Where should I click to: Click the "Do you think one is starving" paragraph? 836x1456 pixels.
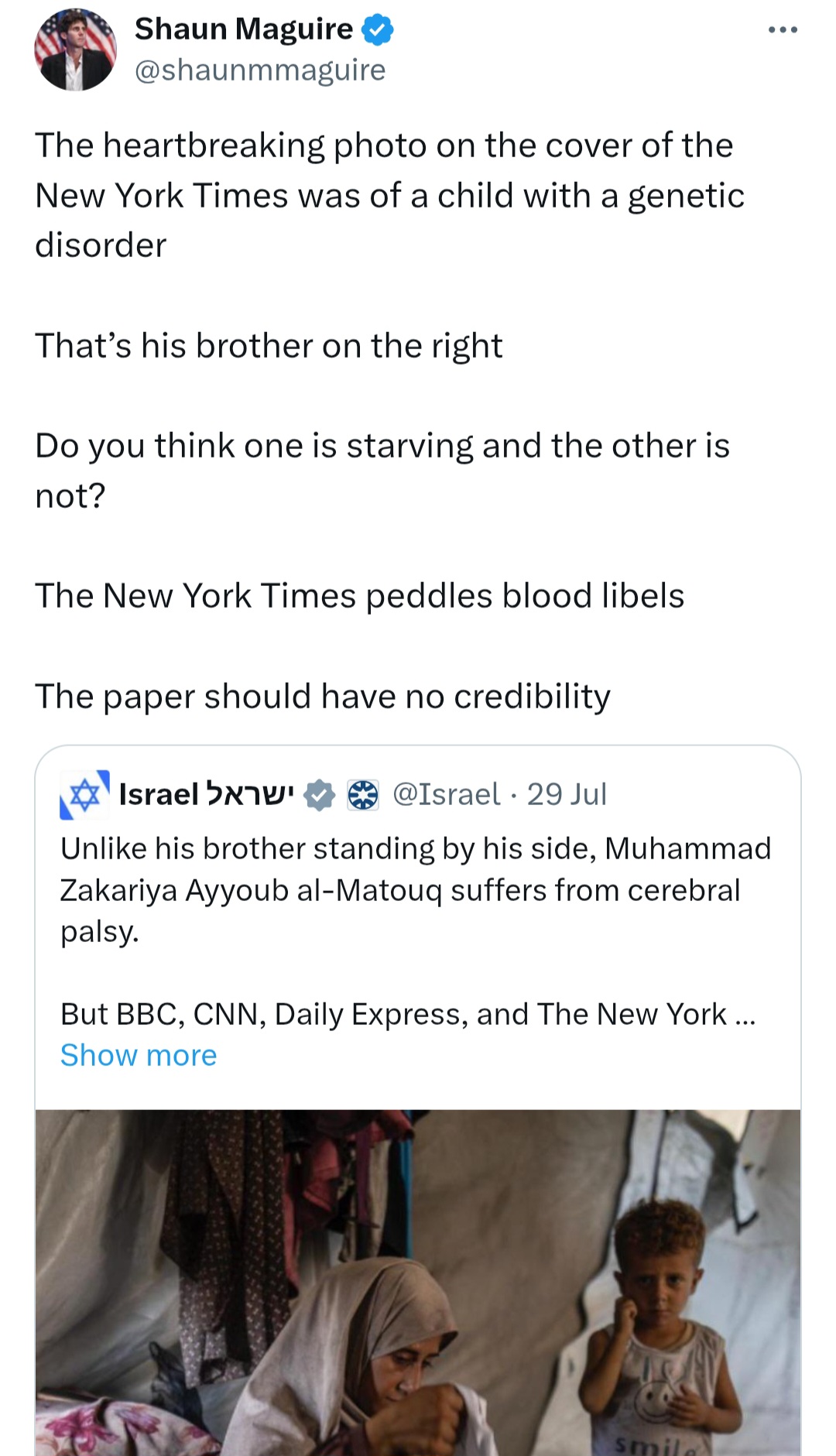[x=382, y=471]
